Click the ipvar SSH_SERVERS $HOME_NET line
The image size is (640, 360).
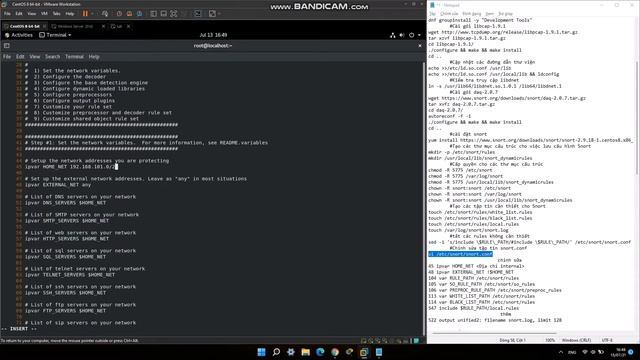click(x=65, y=293)
